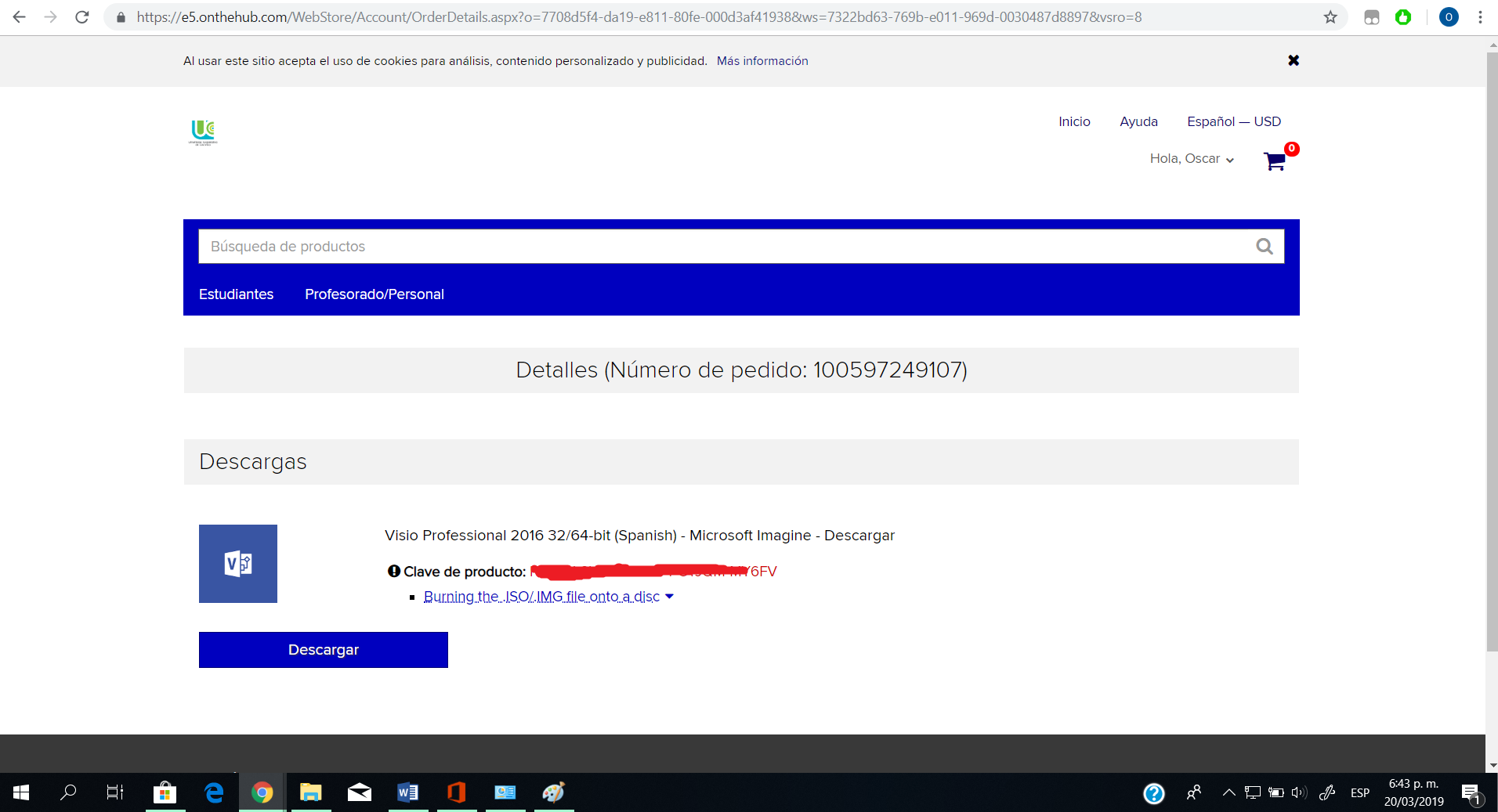This screenshot has height=812, width=1498.
Task: Reload the current page
Action: [82, 16]
